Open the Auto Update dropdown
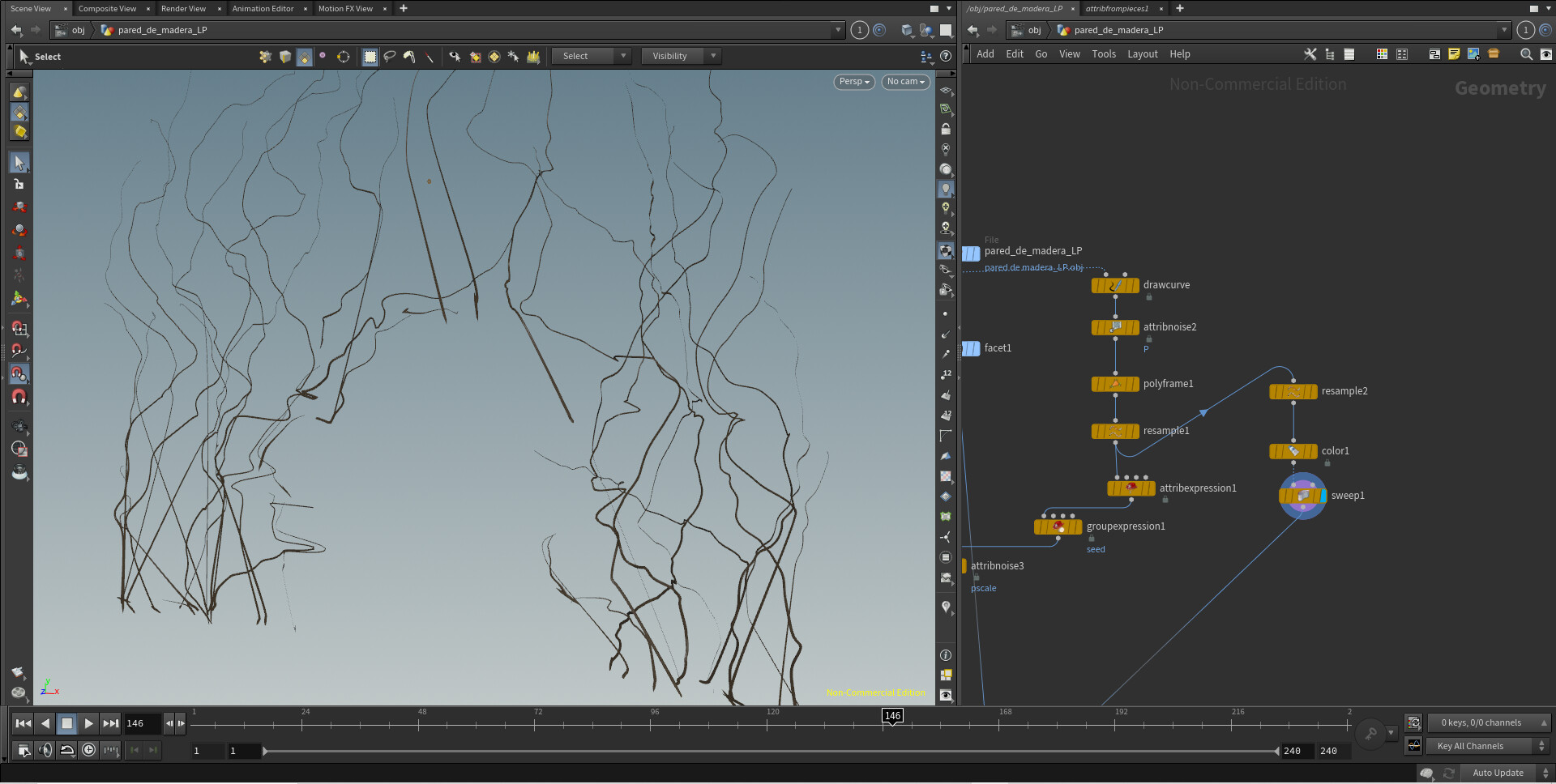Viewport: 1556px width, 784px height. [1506, 773]
